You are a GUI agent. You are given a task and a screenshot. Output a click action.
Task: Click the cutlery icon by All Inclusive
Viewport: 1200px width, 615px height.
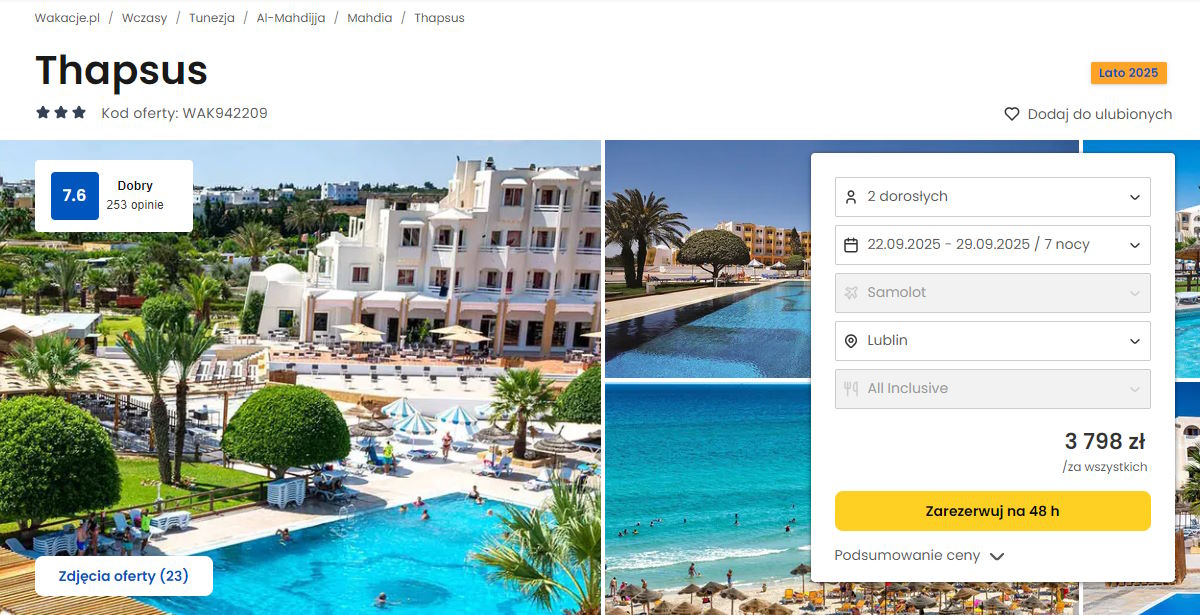click(851, 389)
